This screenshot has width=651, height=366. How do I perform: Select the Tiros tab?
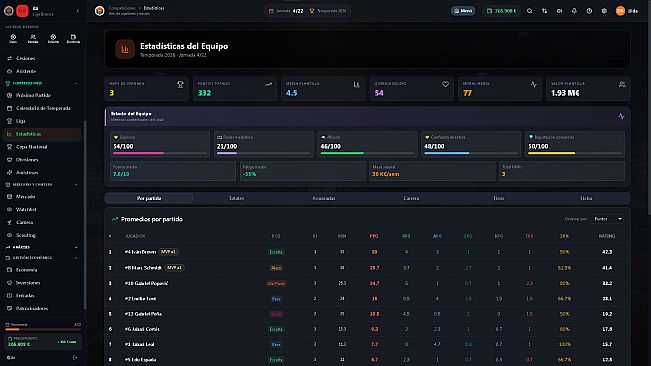pyautogui.click(x=499, y=198)
